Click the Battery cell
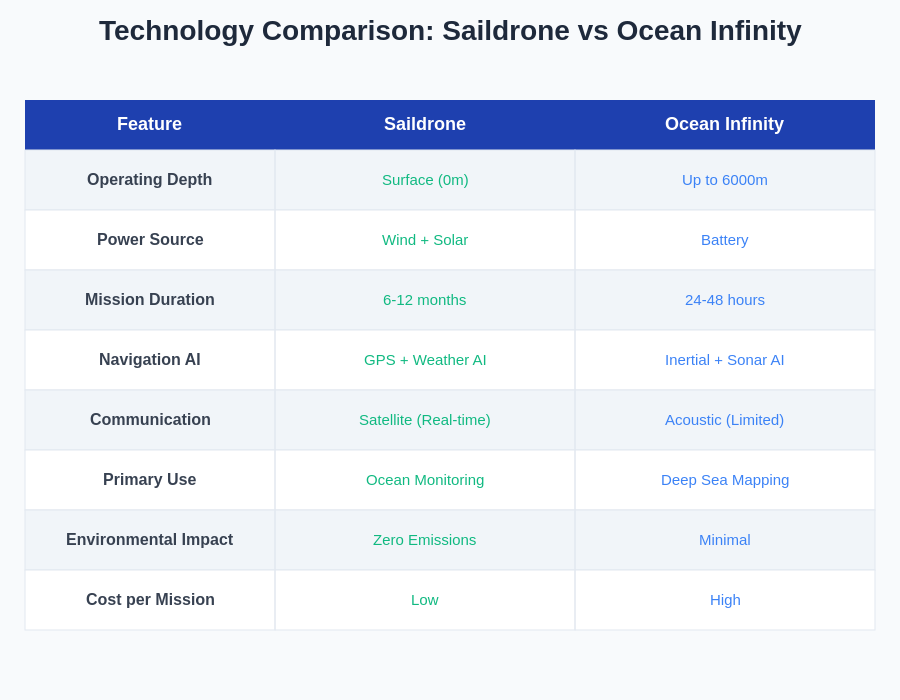This screenshot has width=900, height=700. pos(724,240)
